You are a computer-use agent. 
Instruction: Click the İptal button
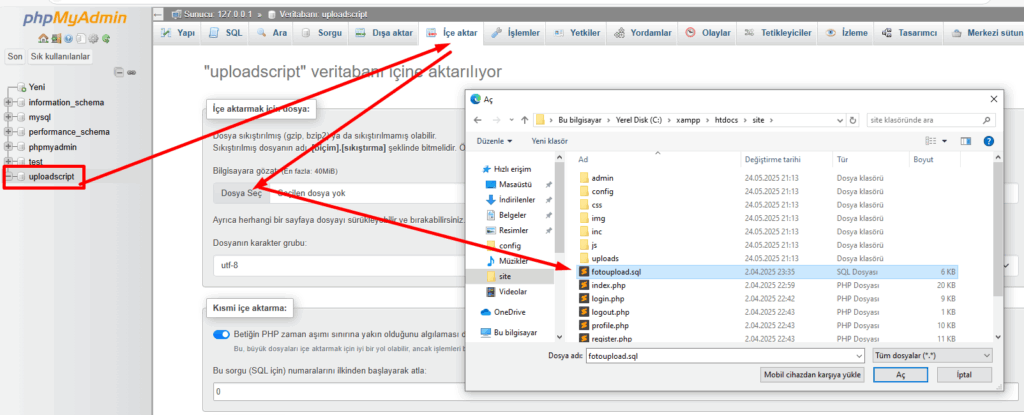pos(964,375)
